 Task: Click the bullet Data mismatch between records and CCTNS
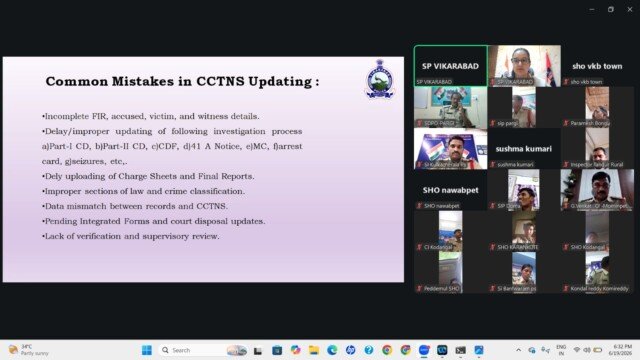tap(135, 206)
